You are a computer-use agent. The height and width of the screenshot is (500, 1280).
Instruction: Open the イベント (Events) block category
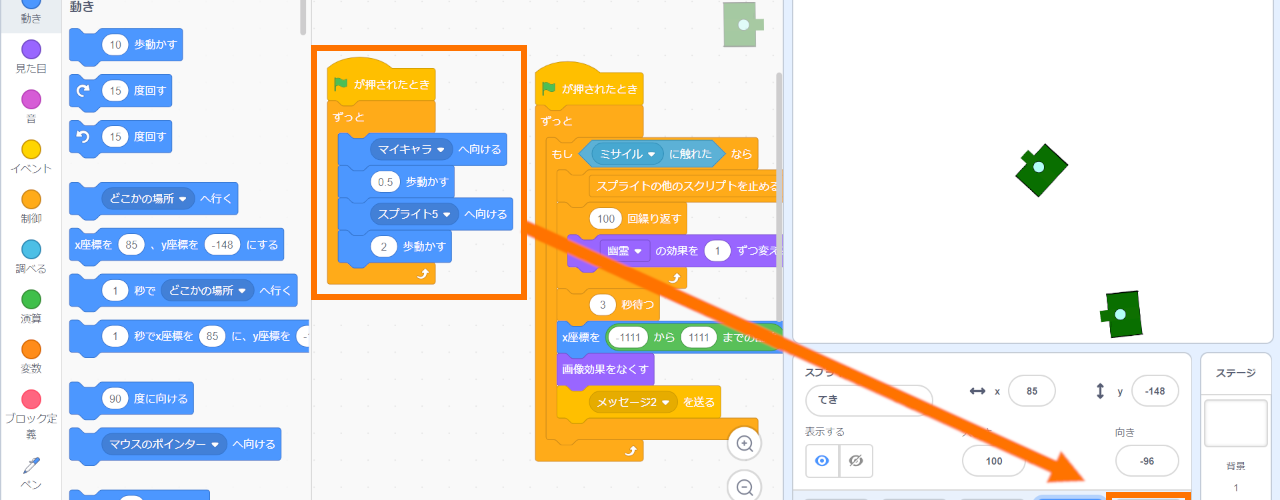[31, 156]
